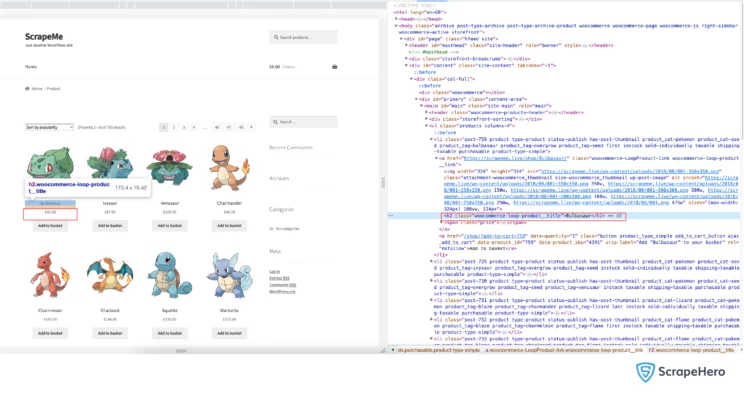Image resolution: width=744 pixels, height=396 pixels.
Task: Select the Charmander product title
Action: click(x=229, y=203)
